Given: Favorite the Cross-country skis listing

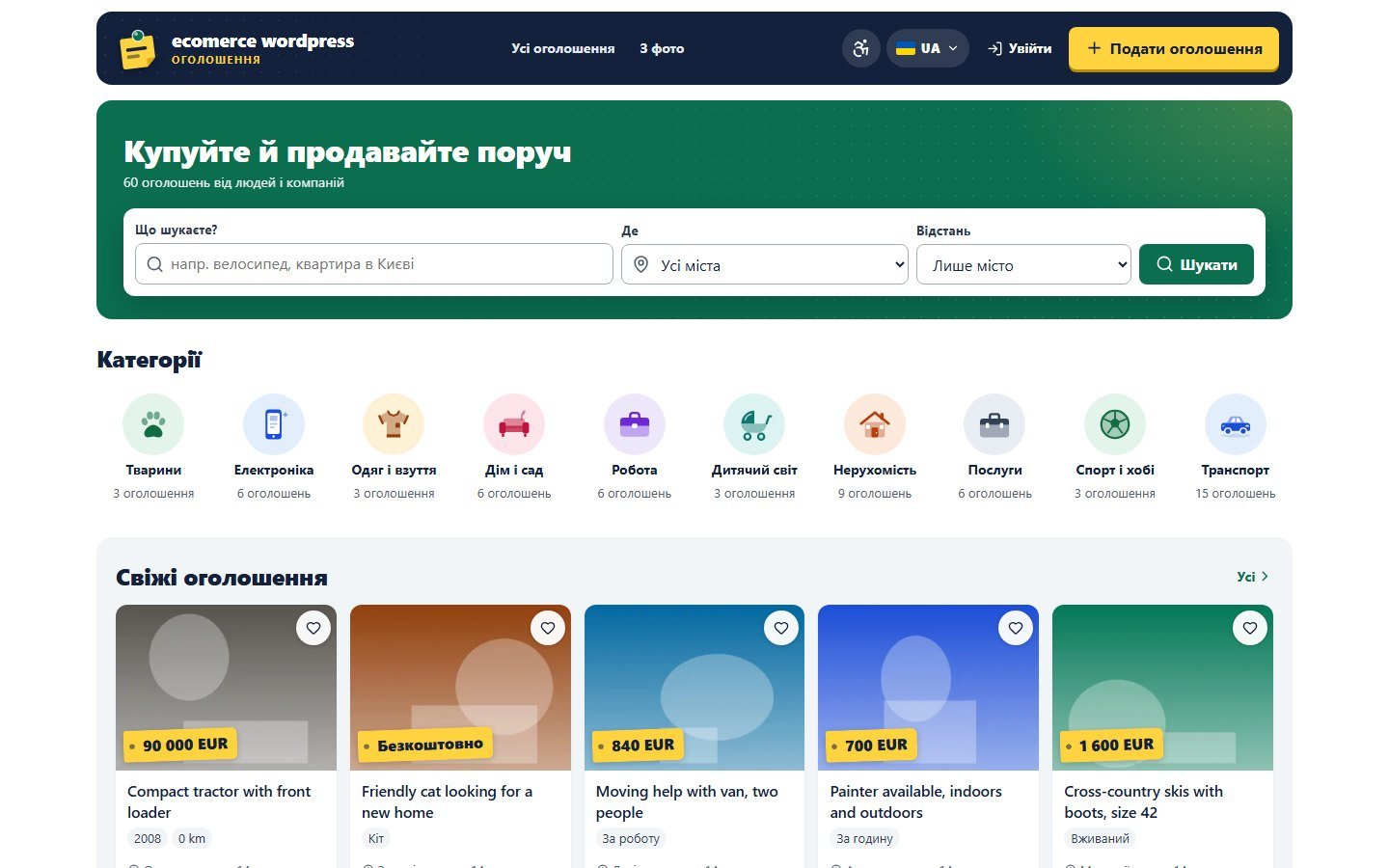Looking at the screenshot, I should [x=1250, y=628].
